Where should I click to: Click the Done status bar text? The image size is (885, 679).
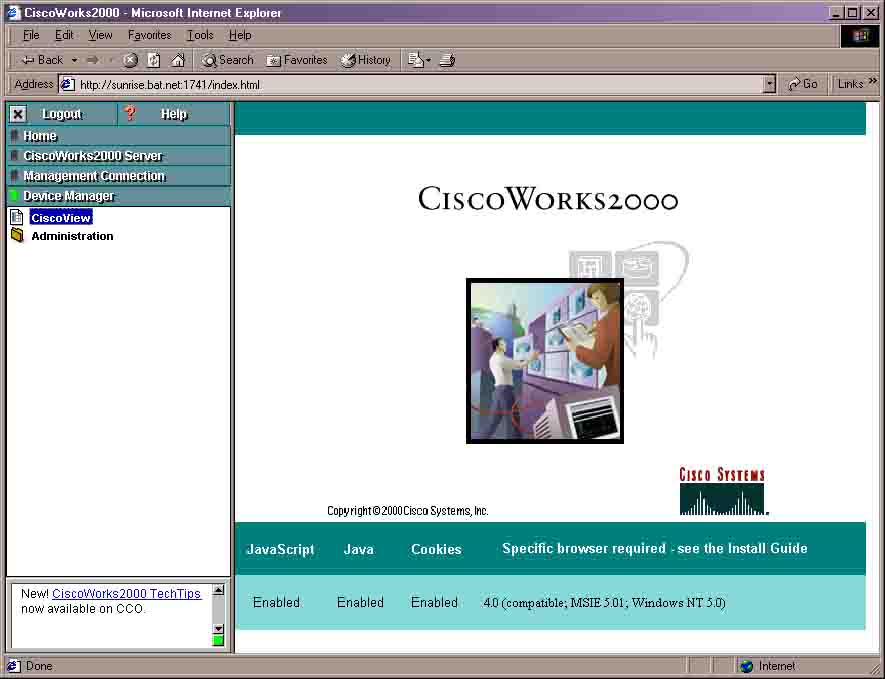(39, 666)
